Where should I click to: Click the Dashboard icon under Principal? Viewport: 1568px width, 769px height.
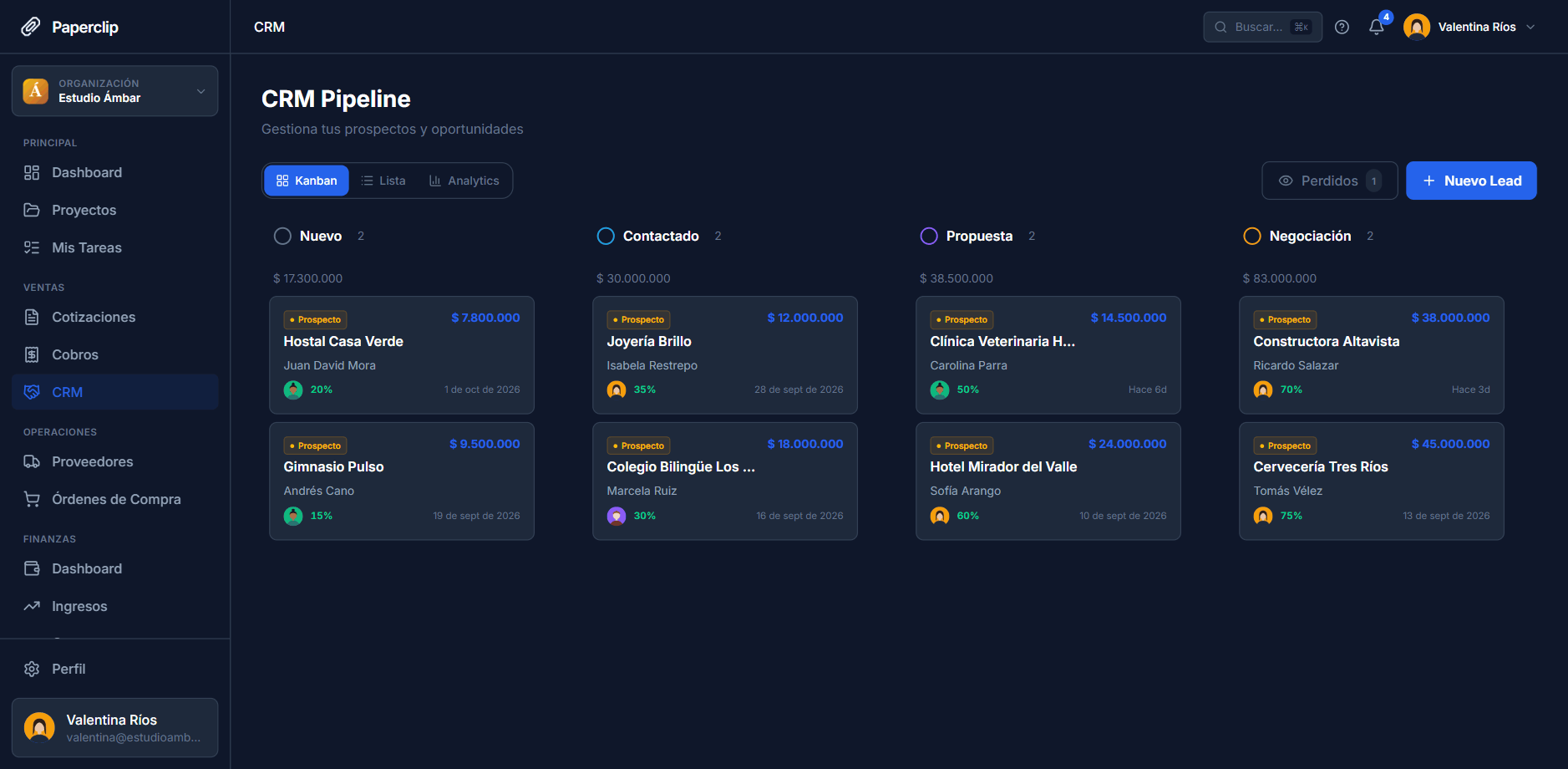(x=32, y=172)
